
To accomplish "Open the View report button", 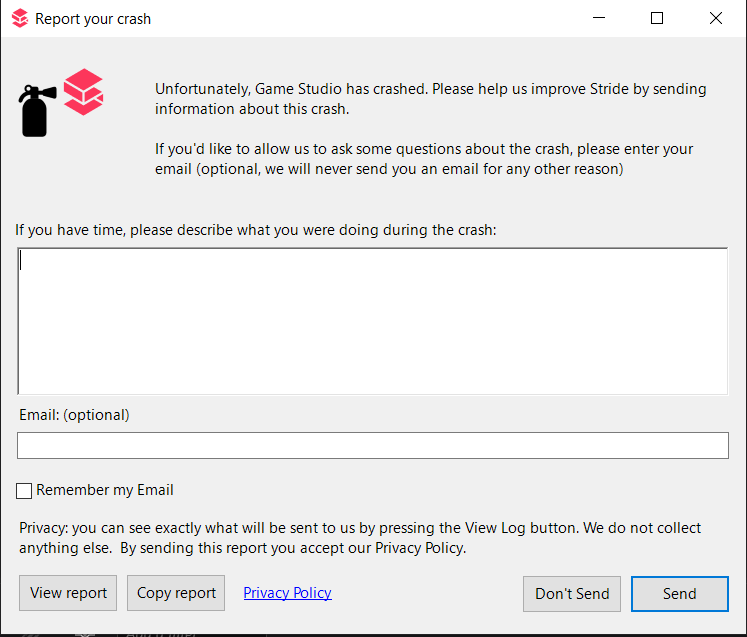I will (x=68, y=593).
